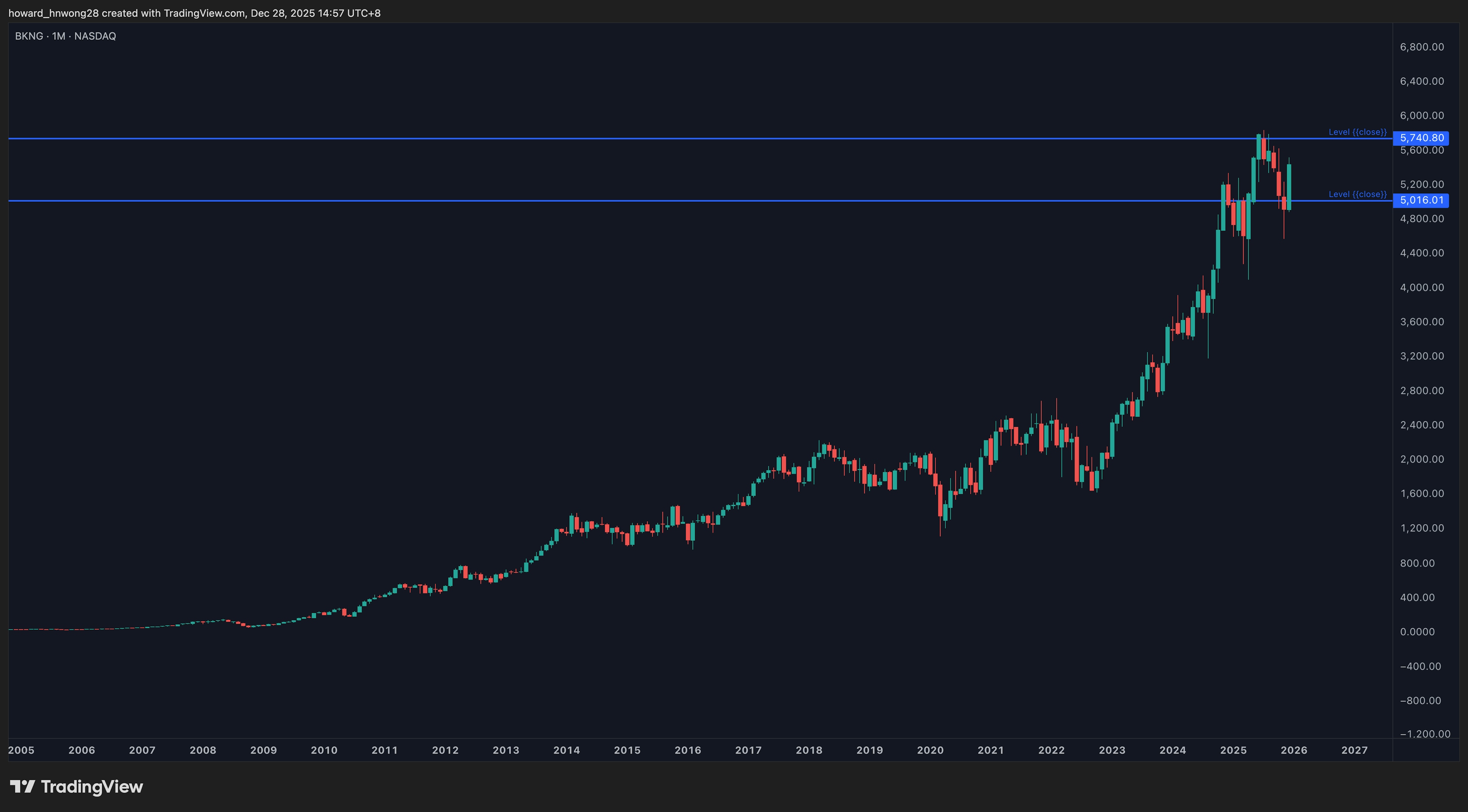Select the 5,740.80 price label
Screen dimensions: 1468x812
point(1421,138)
